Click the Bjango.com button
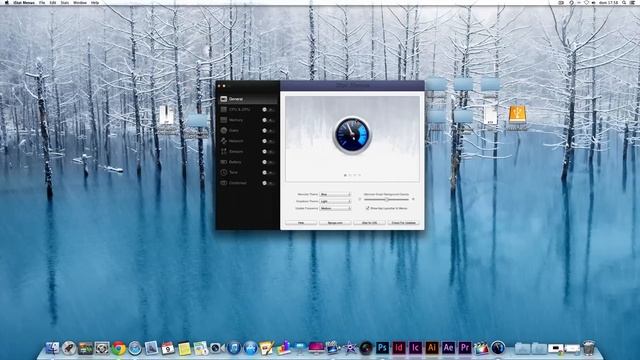The image size is (640, 360). coord(335,222)
